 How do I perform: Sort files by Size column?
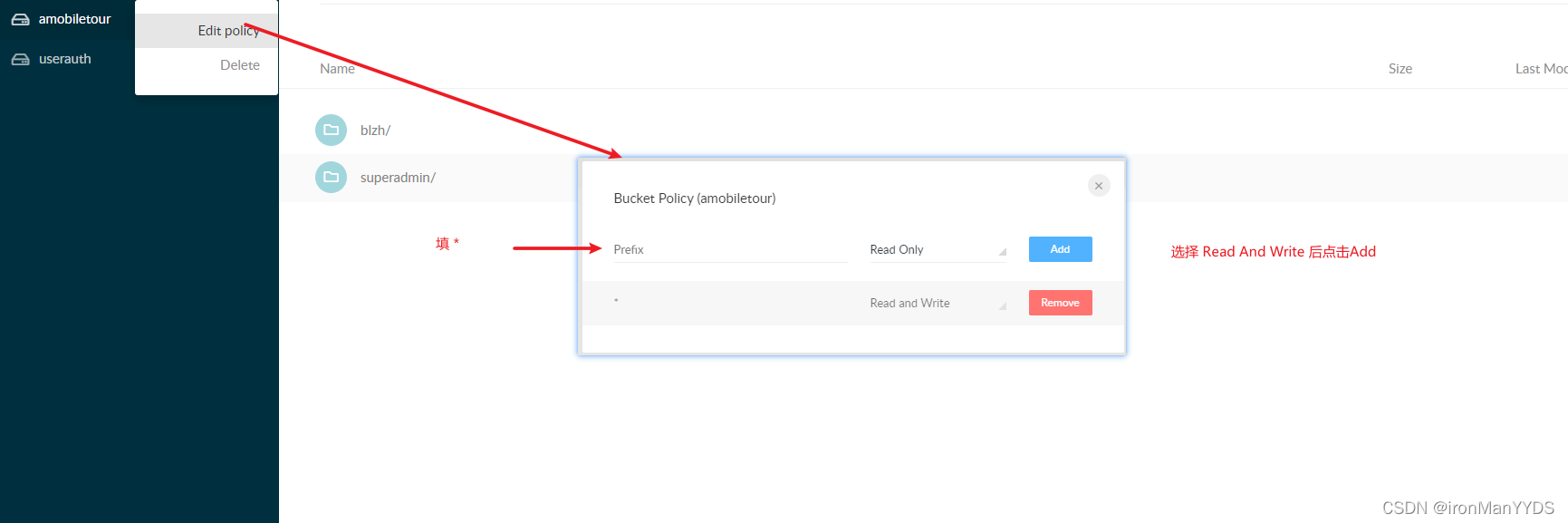[1400, 69]
